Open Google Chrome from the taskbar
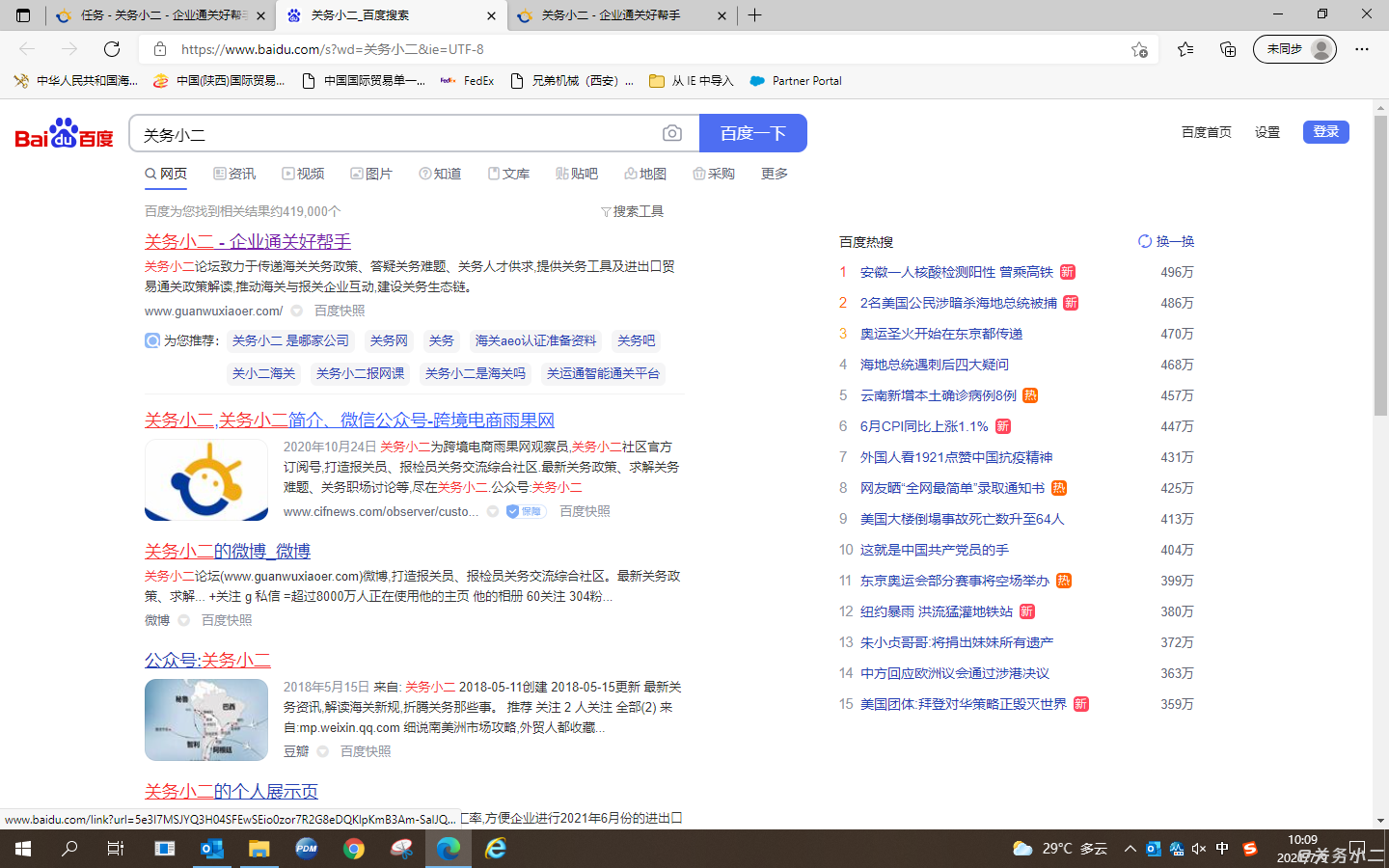 (x=354, y=849)
